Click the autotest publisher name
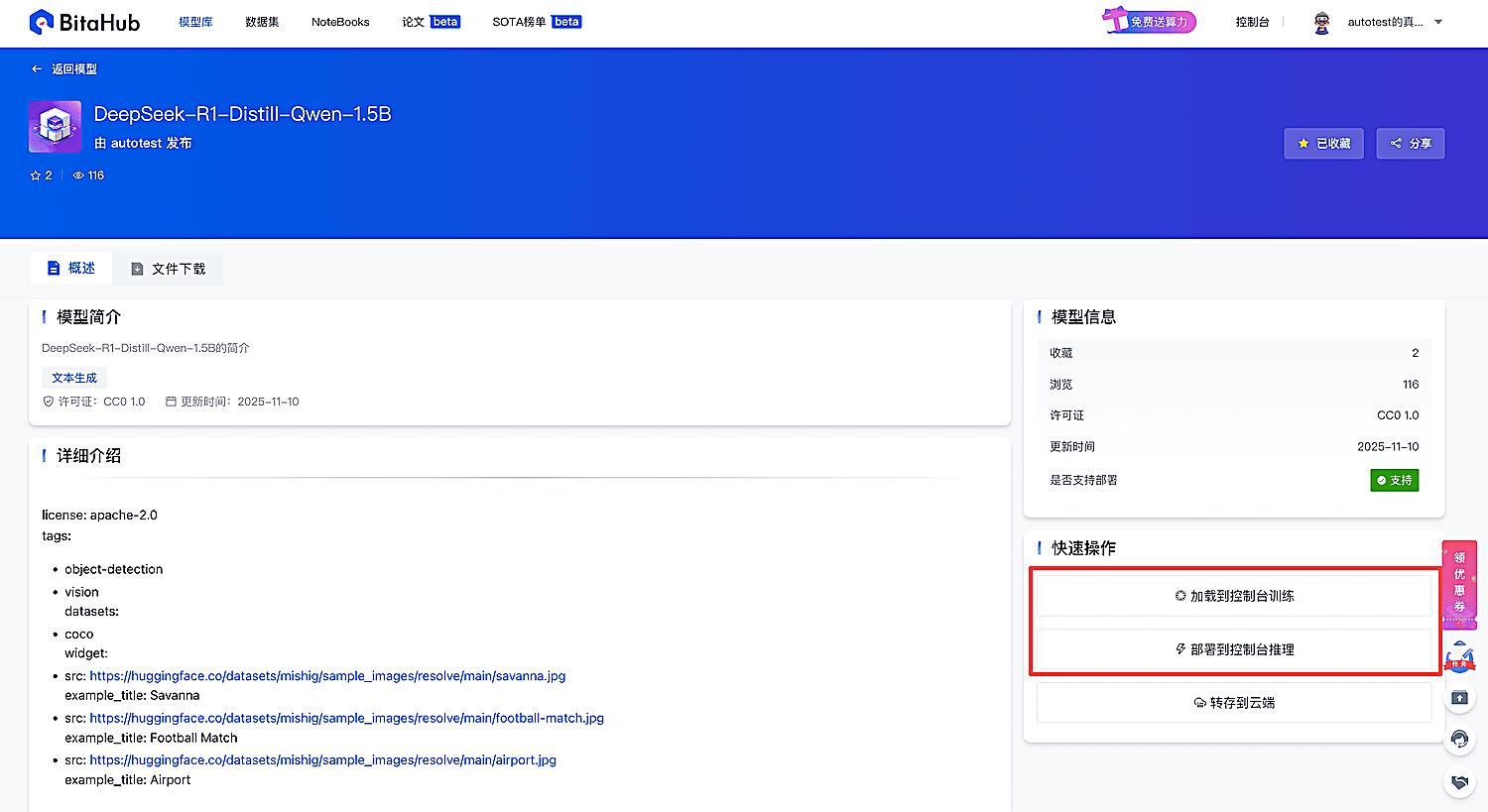The height and width of the screenshot is (812, 1488). click(136, 143)
